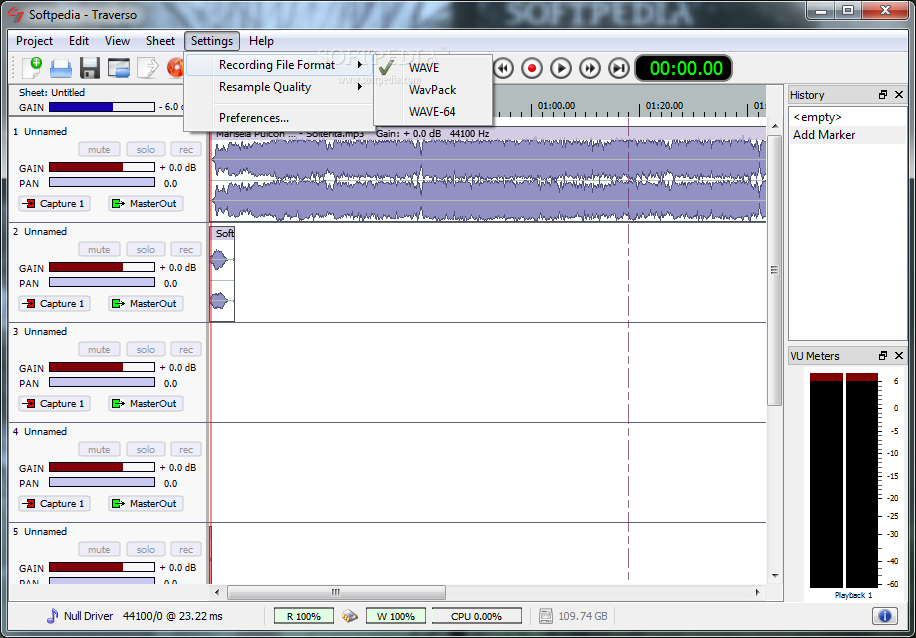Start recording with the red record button
The image size is (916, 638).
point(532,68)
